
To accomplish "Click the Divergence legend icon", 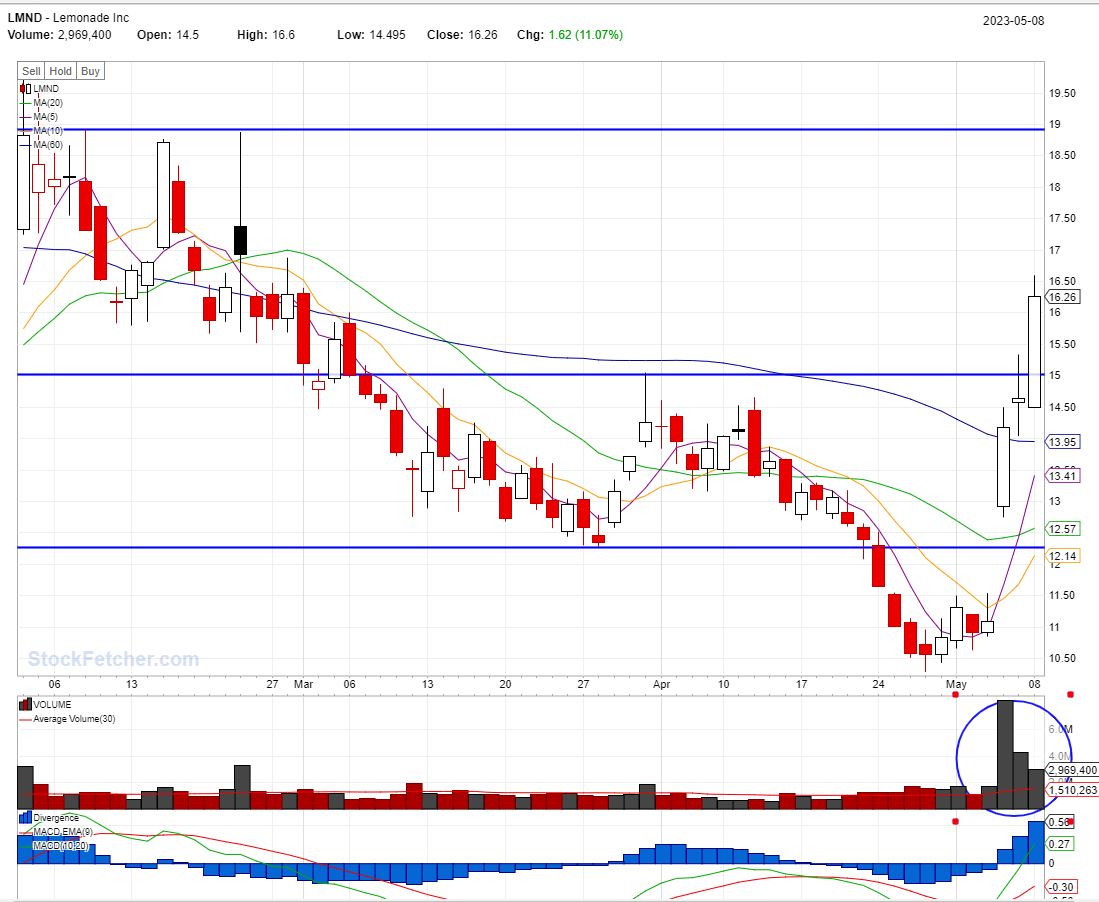I will 25,817.
